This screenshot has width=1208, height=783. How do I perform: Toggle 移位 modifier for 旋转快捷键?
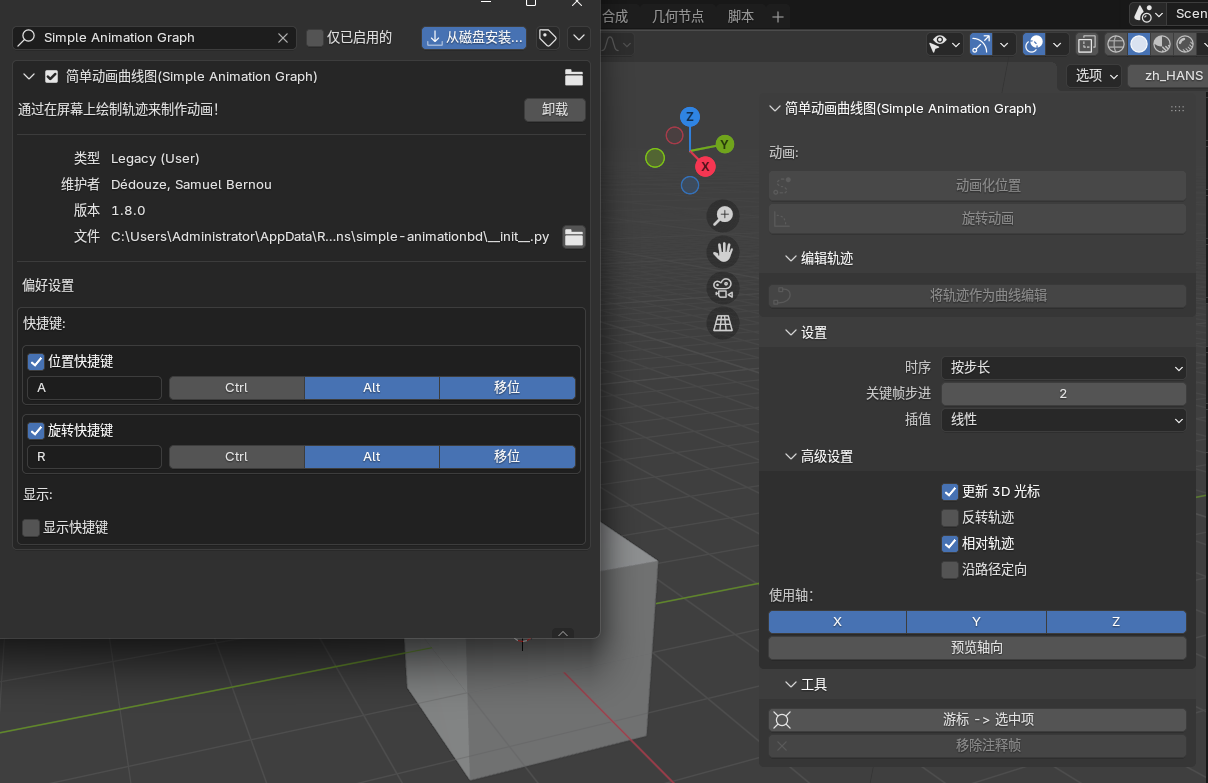[x=507, y=457]
